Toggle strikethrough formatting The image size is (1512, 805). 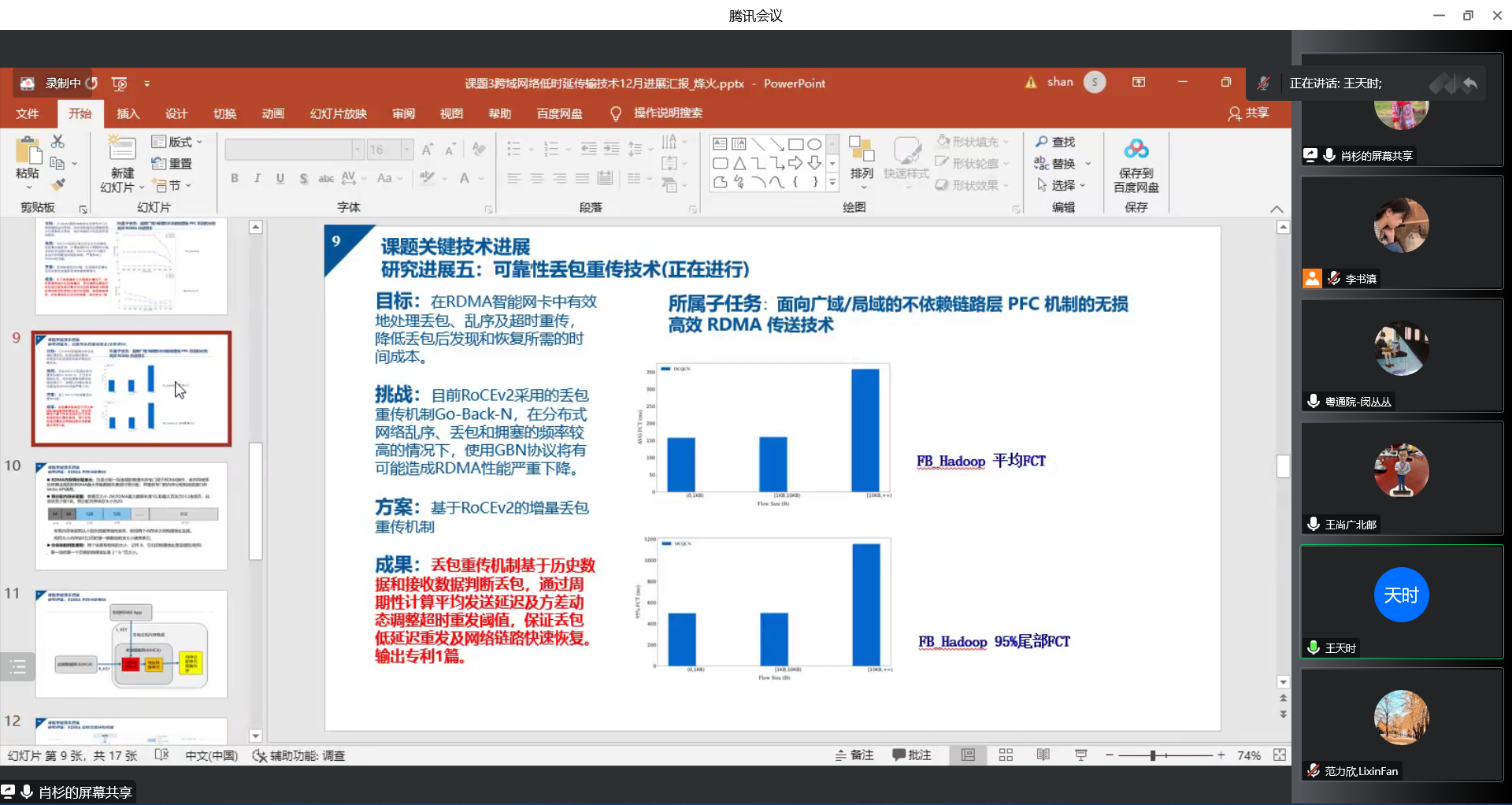tap(326, 179)
